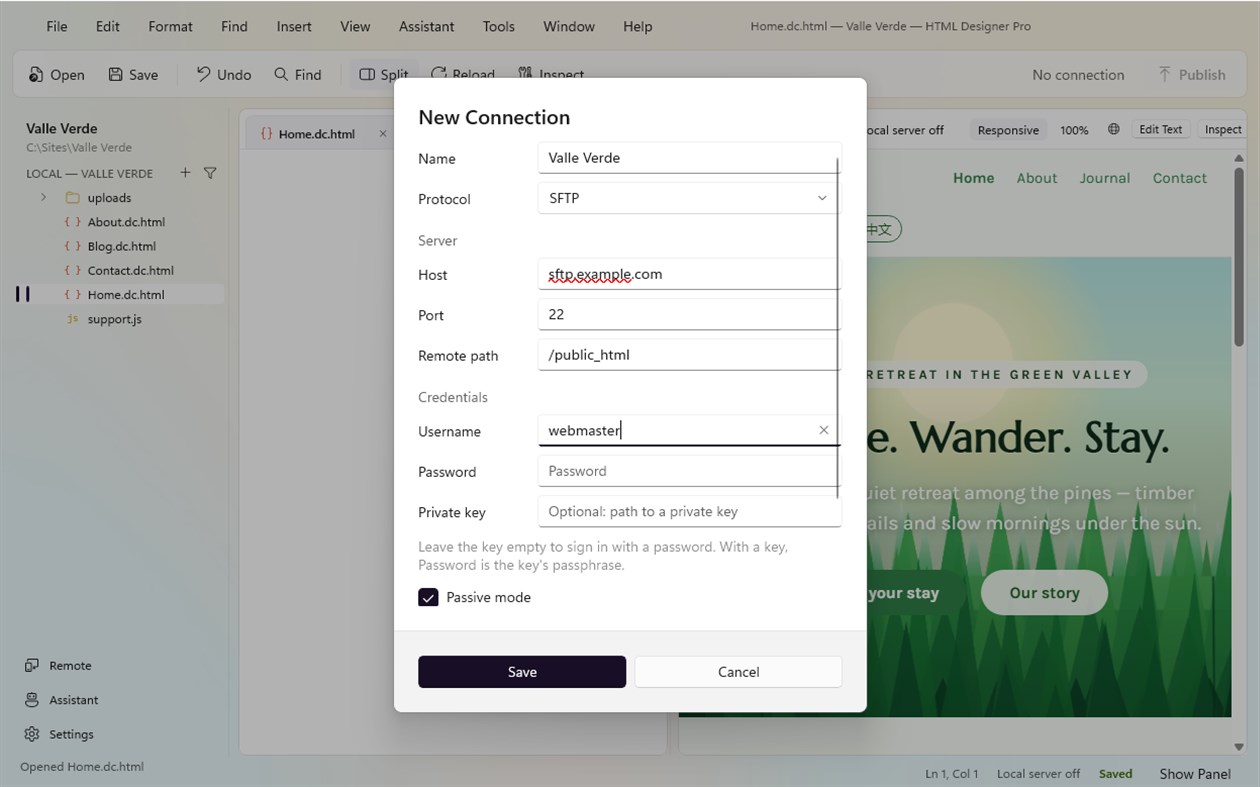Image resolution: width=1260 pixels, height=787 pixels.
Task: Open the Help menu
Action: click(x=637, y=27)
